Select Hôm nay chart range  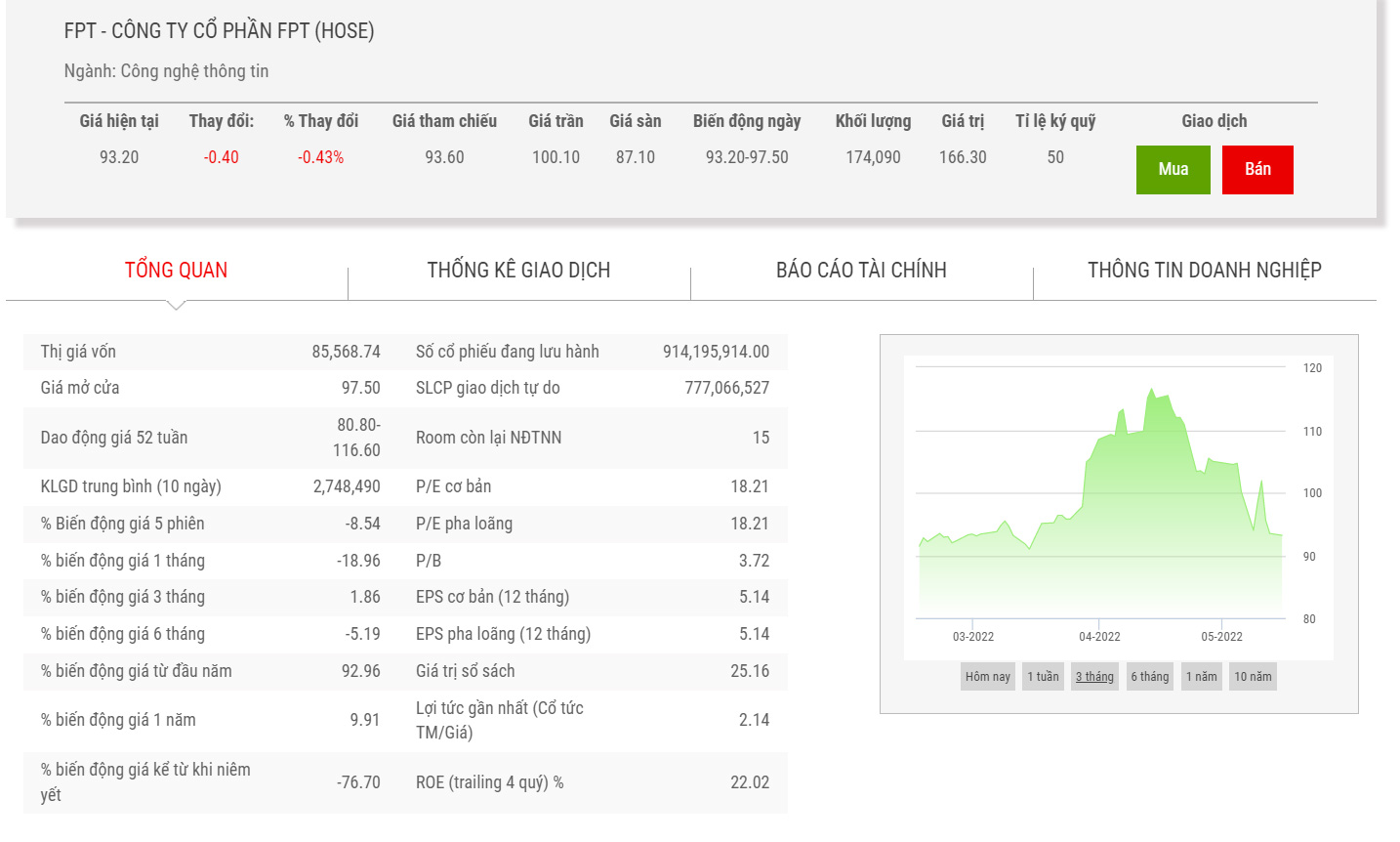coord(987,677)
